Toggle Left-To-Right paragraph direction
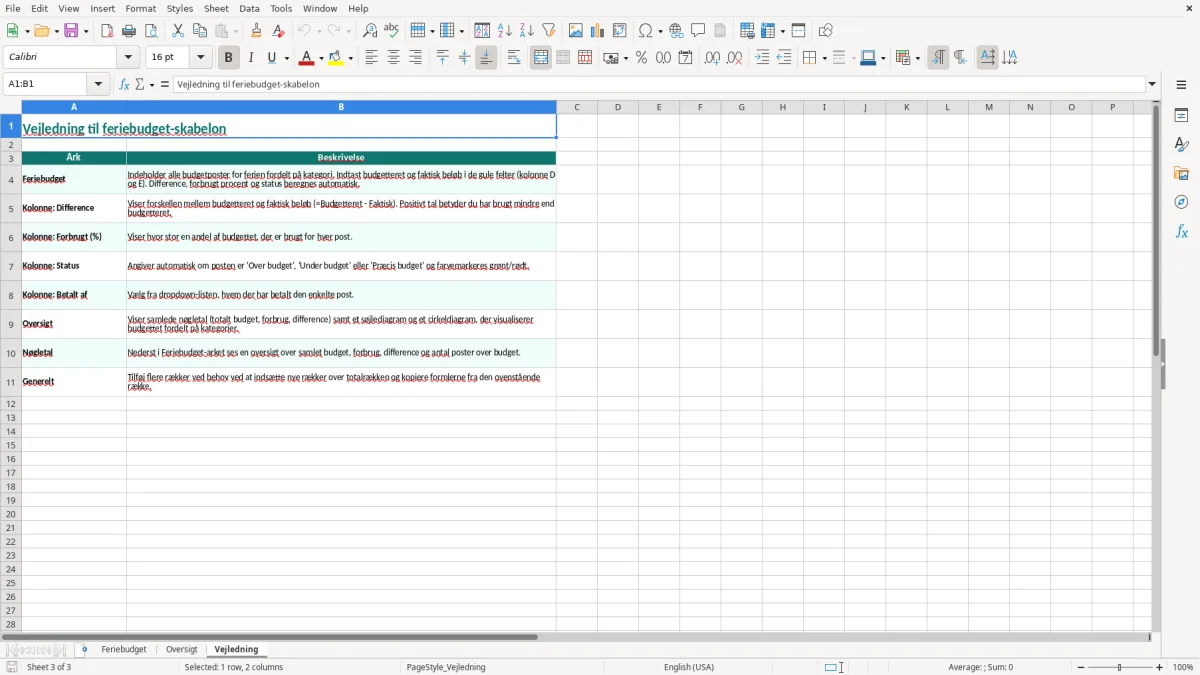Screen dimensions: 1200x675 pos(938,58)
